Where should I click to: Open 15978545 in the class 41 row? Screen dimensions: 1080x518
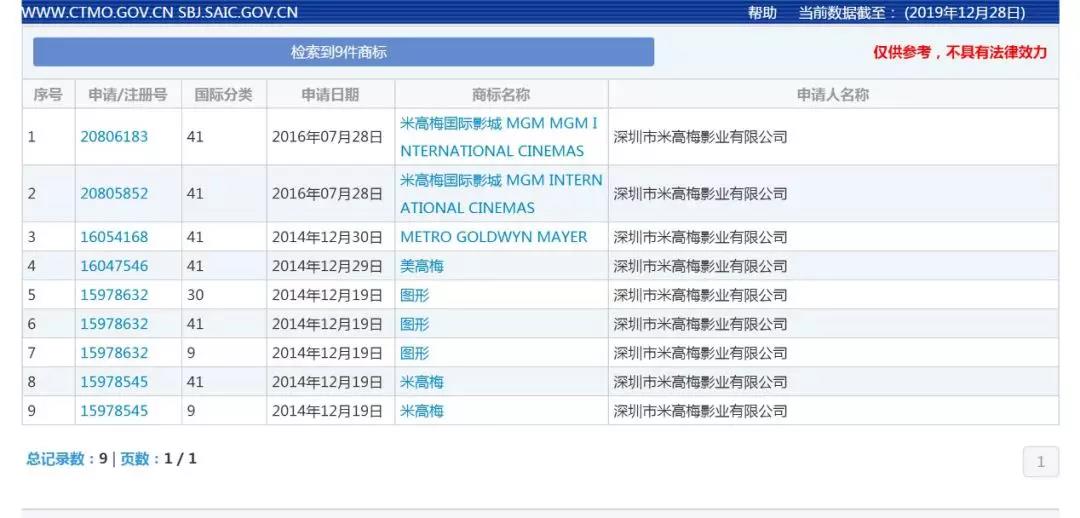[114, 382]
